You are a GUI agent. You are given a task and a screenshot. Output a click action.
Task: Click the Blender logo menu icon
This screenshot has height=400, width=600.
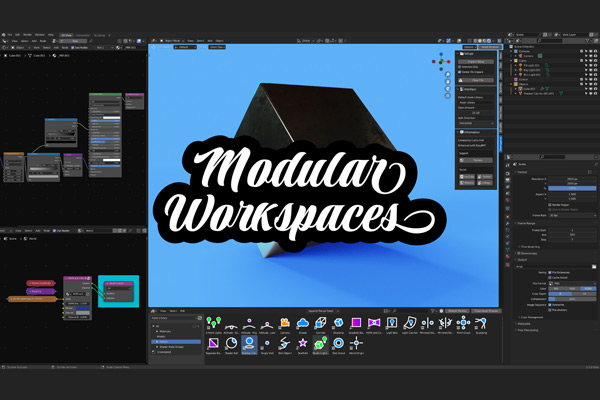pos(4,35)
